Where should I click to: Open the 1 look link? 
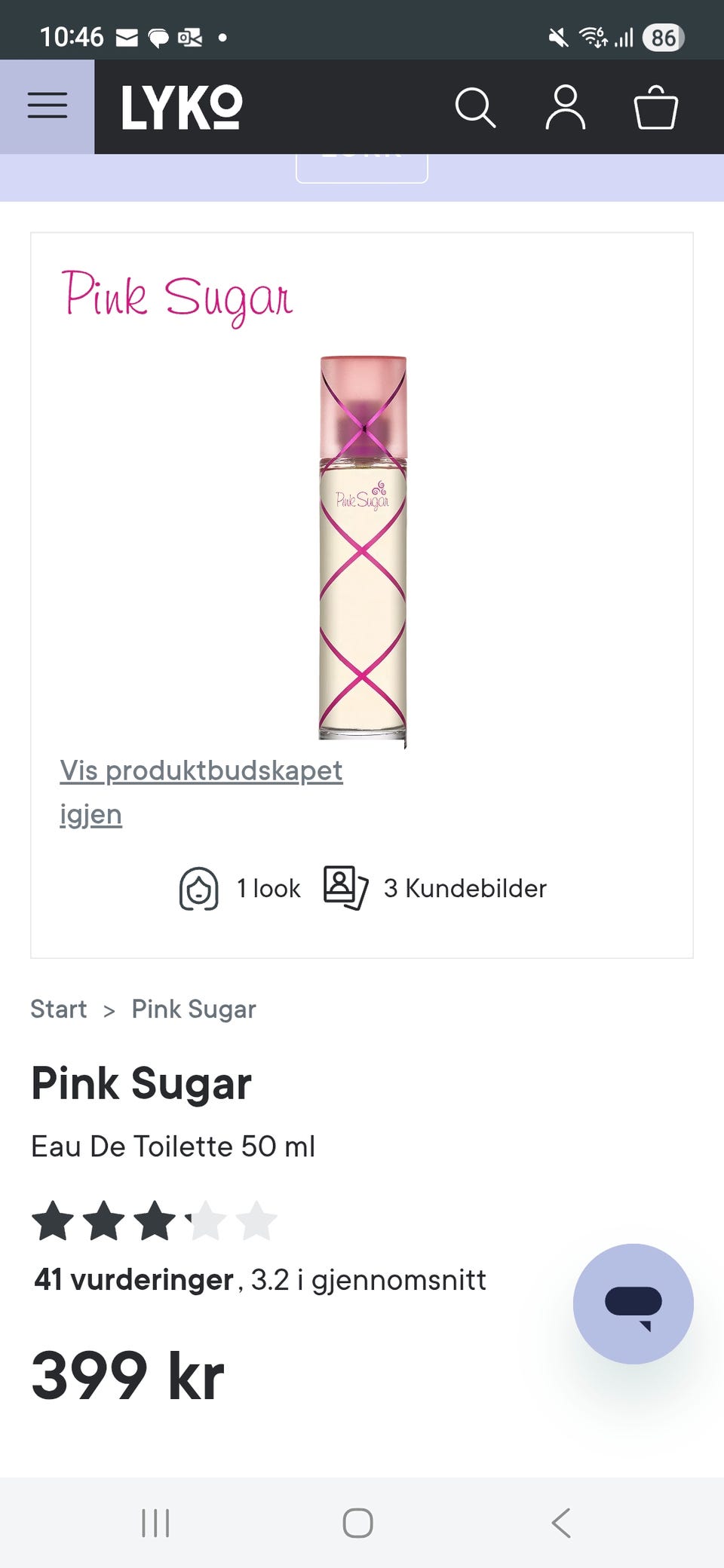pyautogui.click(x=268, y=888)
